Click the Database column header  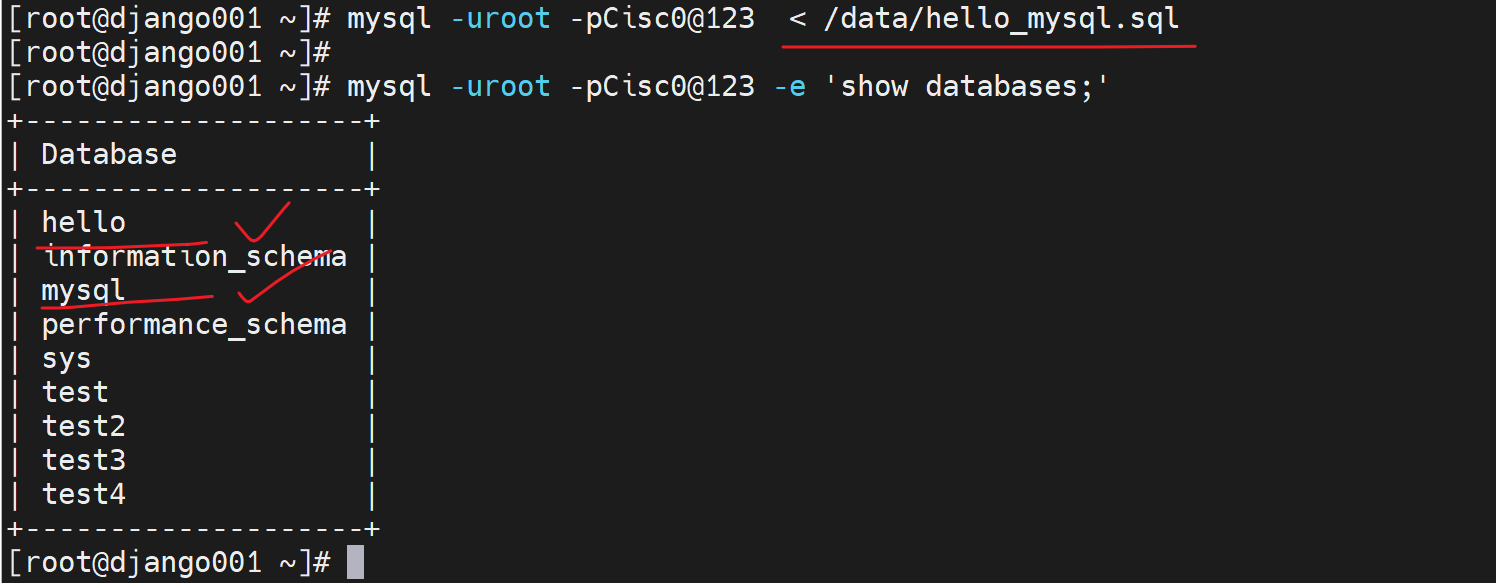[109, 155]
